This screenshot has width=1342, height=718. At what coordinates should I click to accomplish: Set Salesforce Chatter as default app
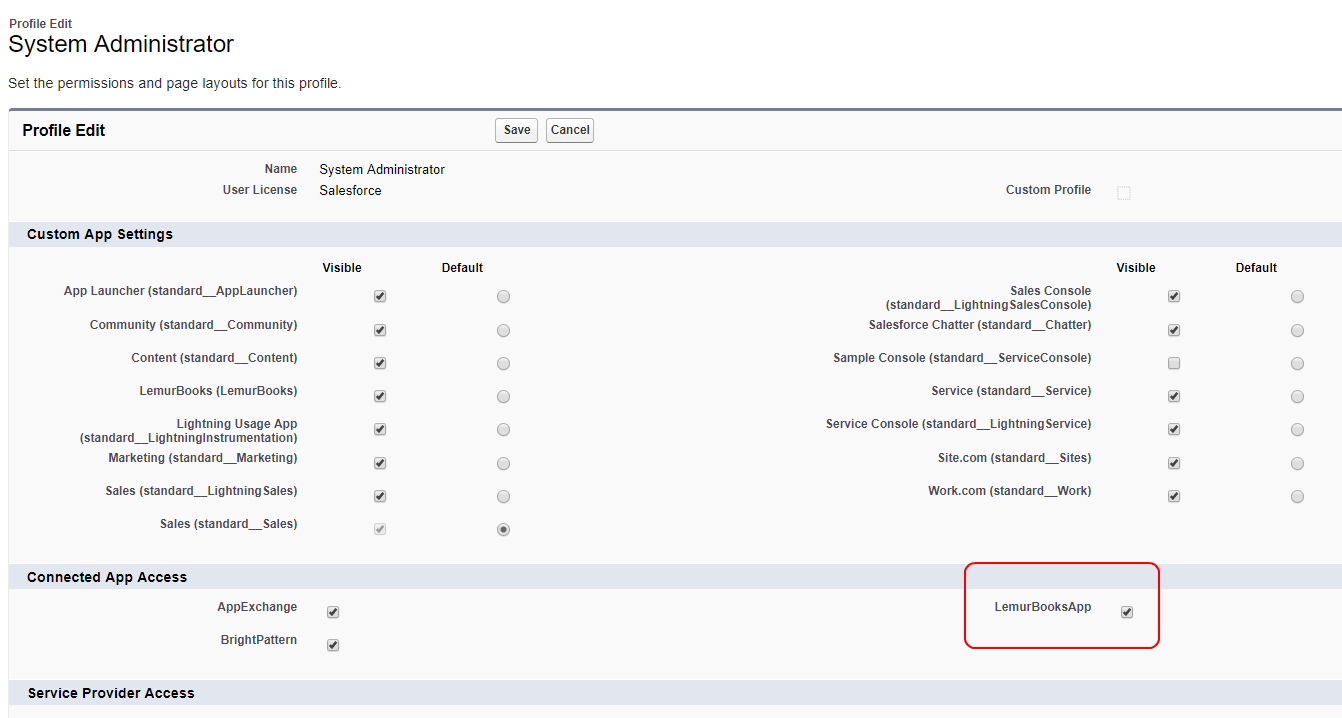[1297, 330]
